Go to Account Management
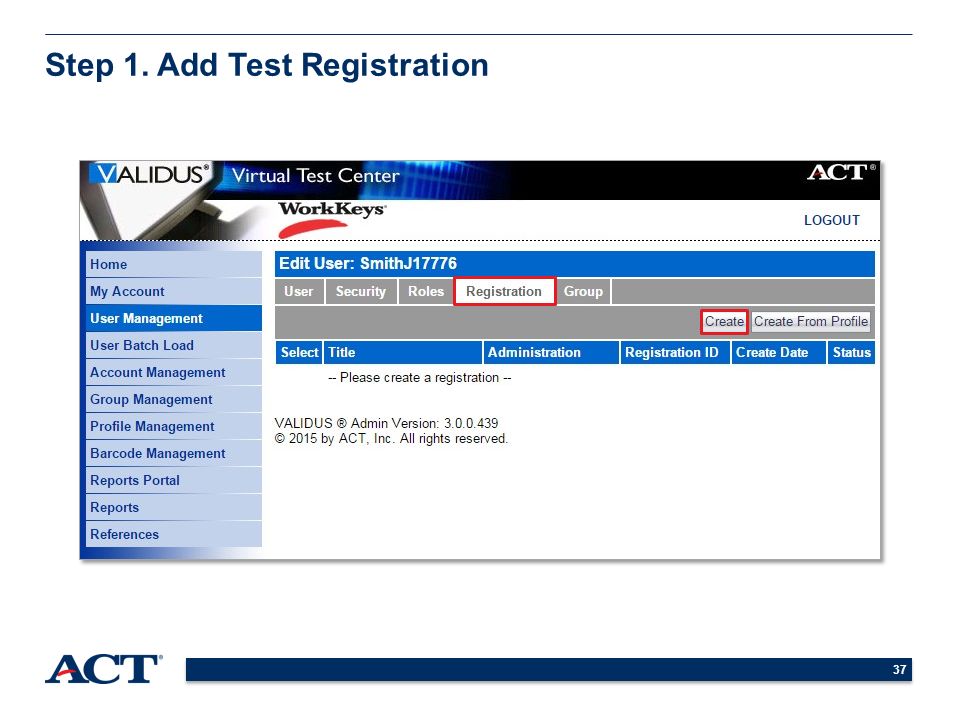This screenshot has width=960, height=720. (174, 372)
